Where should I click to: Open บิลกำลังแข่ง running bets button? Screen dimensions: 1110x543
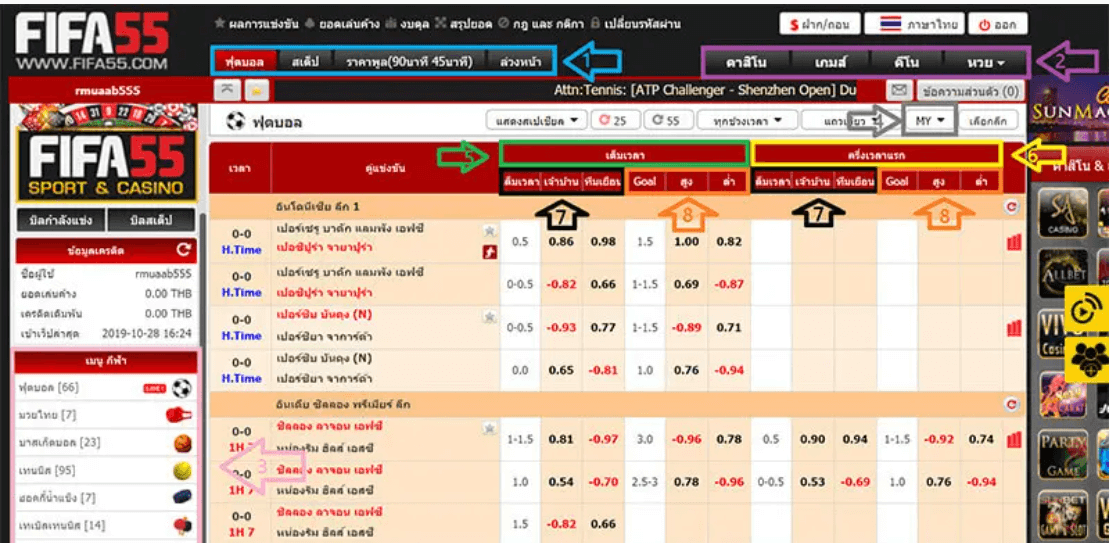coord(61,219)
